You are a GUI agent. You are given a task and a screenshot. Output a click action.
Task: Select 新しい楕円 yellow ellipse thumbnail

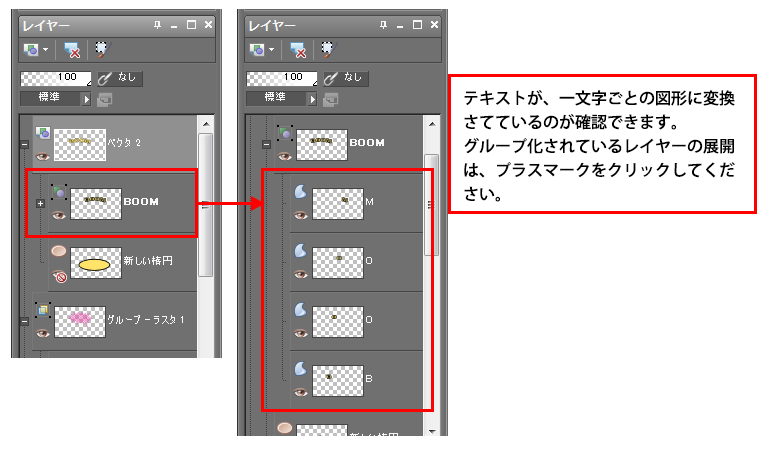[x=96, y=263]
